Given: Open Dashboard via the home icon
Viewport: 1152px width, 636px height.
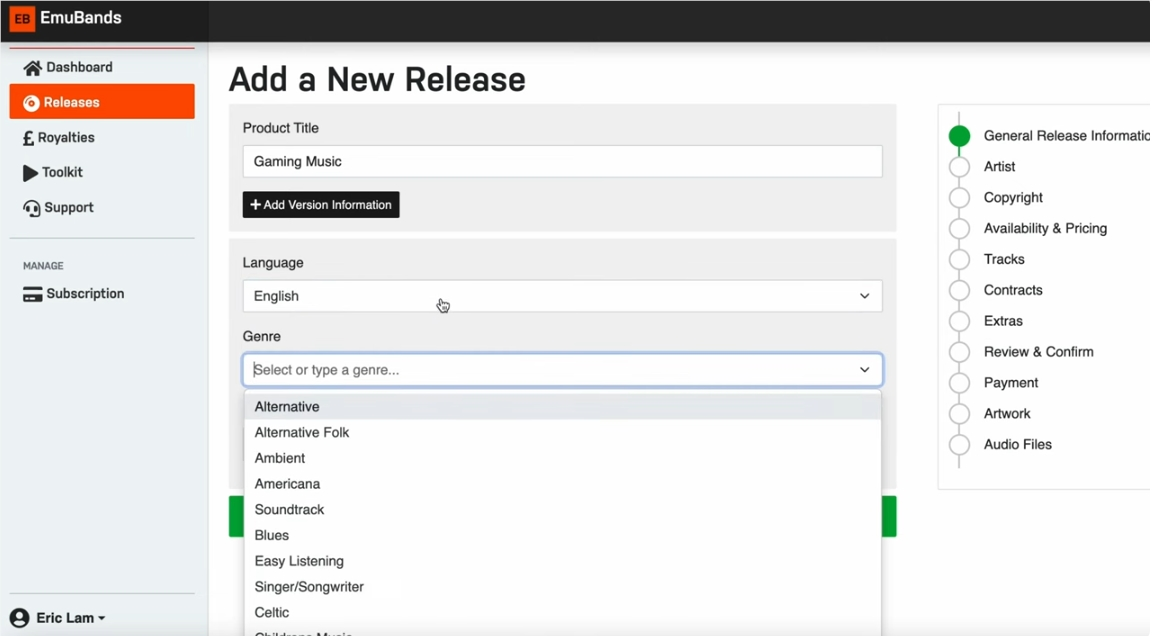Looking at the screenshot, I should tap(32, 68).
